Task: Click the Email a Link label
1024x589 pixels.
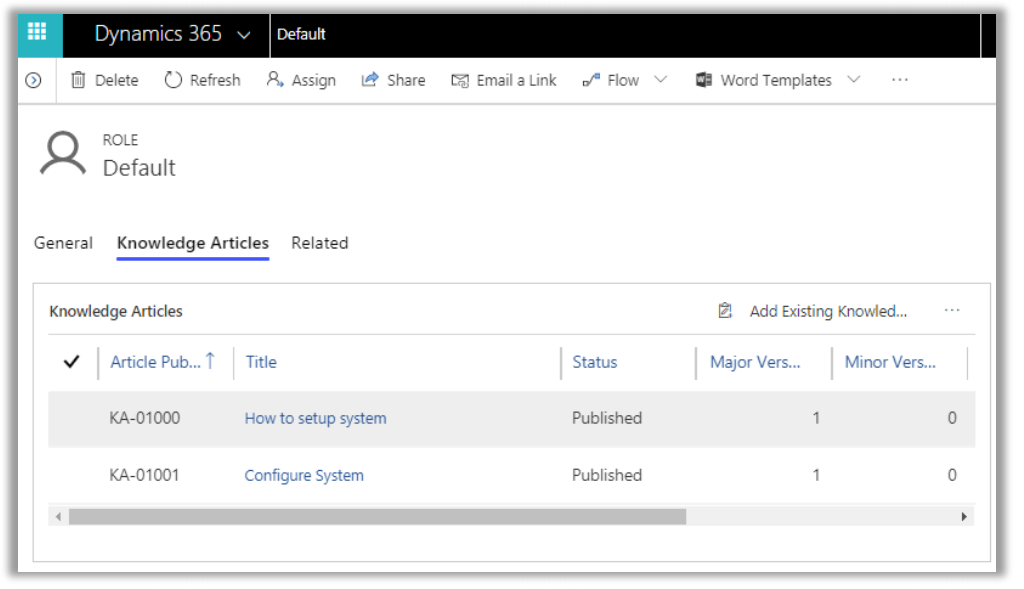Action: 517,80
